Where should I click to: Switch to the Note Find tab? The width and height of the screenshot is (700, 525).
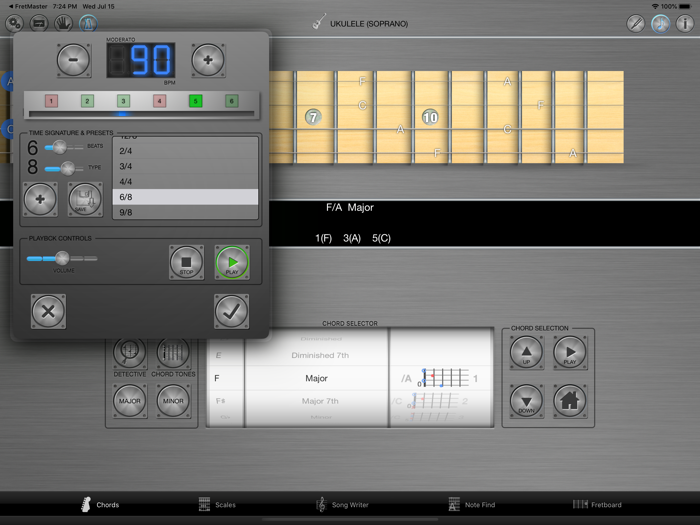472,504
